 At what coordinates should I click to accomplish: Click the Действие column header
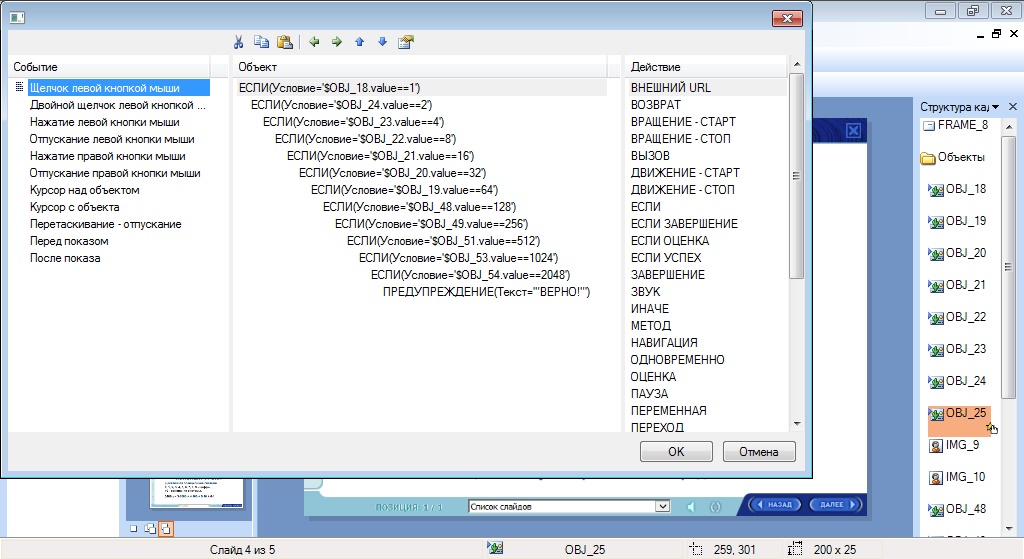point(705,67)
